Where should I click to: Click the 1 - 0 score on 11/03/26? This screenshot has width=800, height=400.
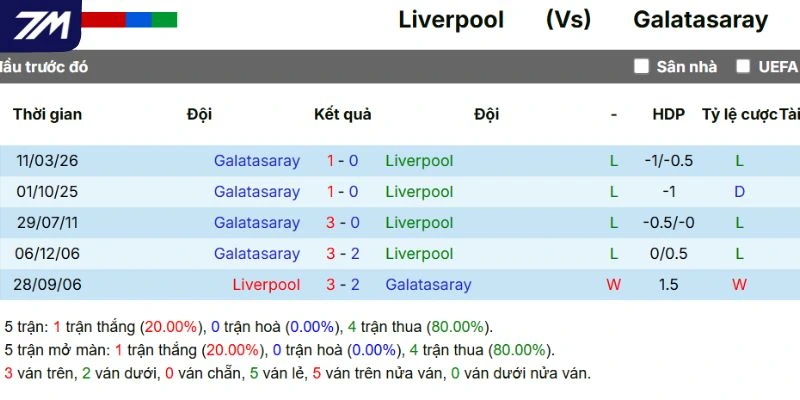pos(342,160)
